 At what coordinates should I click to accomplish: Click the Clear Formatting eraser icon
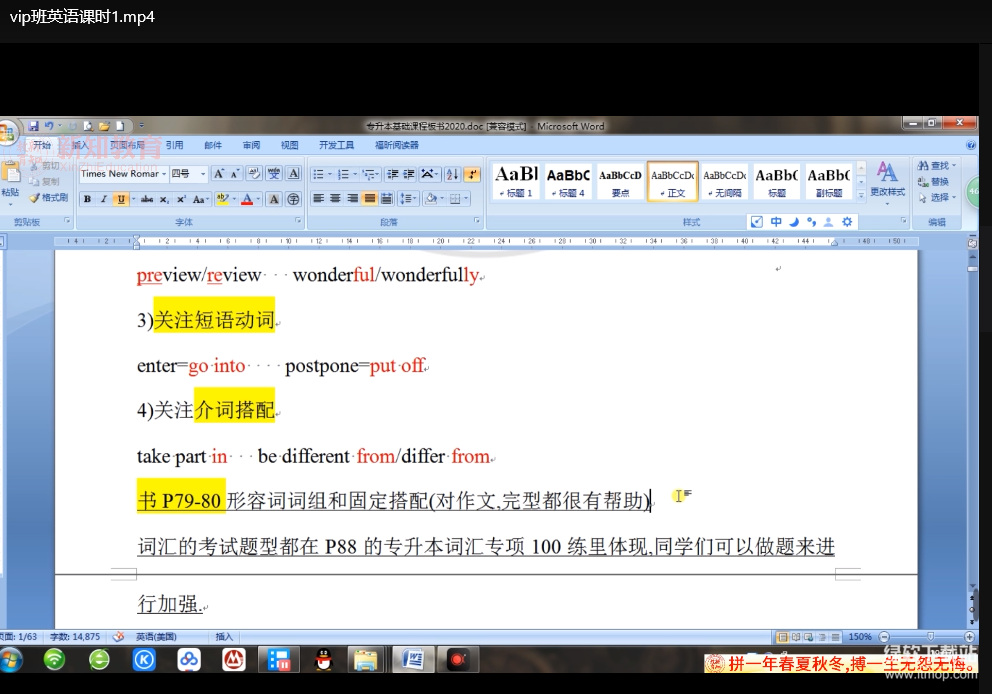point(254,173)
